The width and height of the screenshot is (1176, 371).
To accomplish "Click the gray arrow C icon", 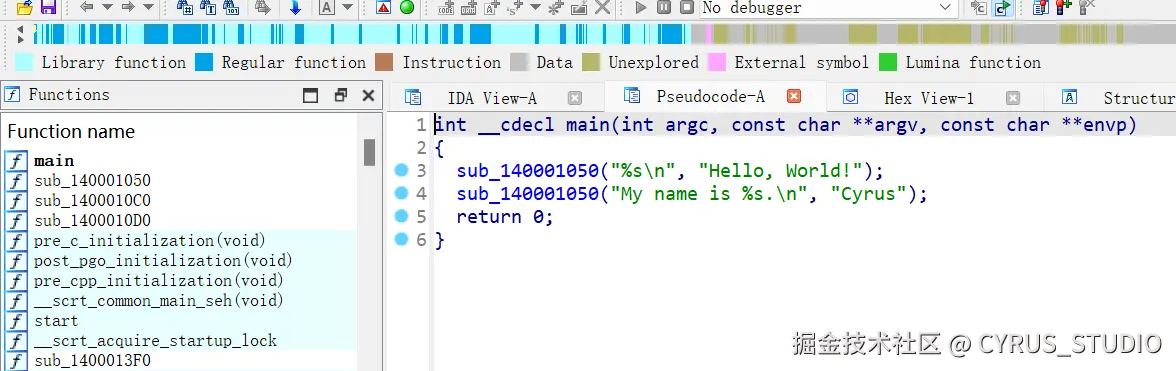I will click(x=978, y=7).
